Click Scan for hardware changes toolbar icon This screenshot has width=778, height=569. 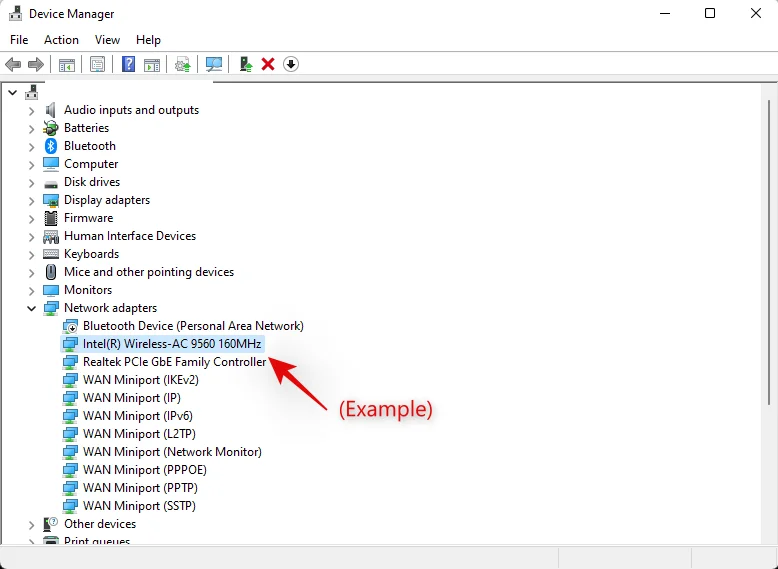pos(214,64)
